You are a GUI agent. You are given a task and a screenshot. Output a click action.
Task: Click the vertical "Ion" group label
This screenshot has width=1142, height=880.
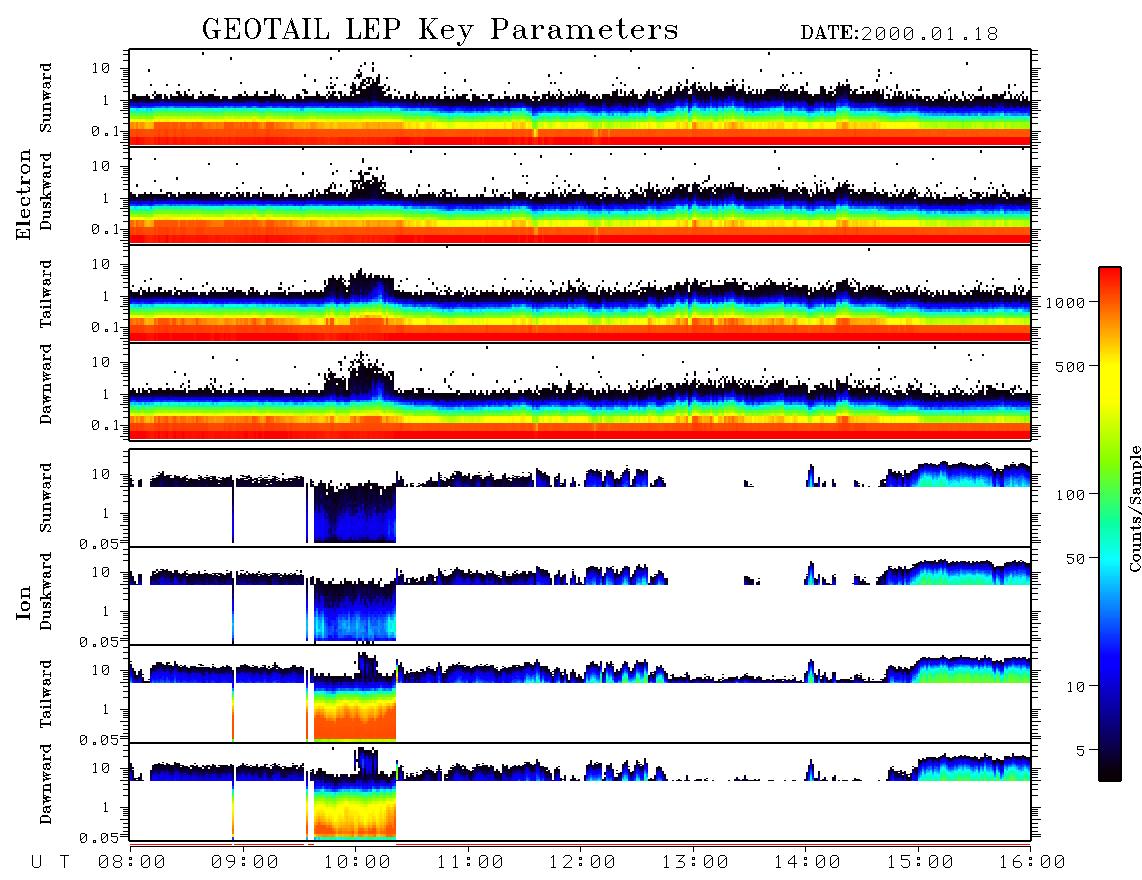coord(23,602)
